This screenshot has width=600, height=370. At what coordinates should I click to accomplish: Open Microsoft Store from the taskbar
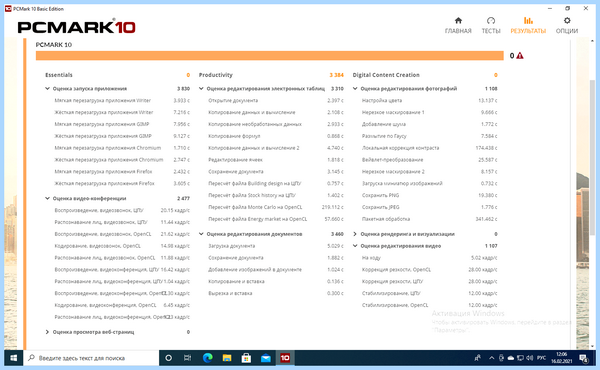[x=246, y=358]
